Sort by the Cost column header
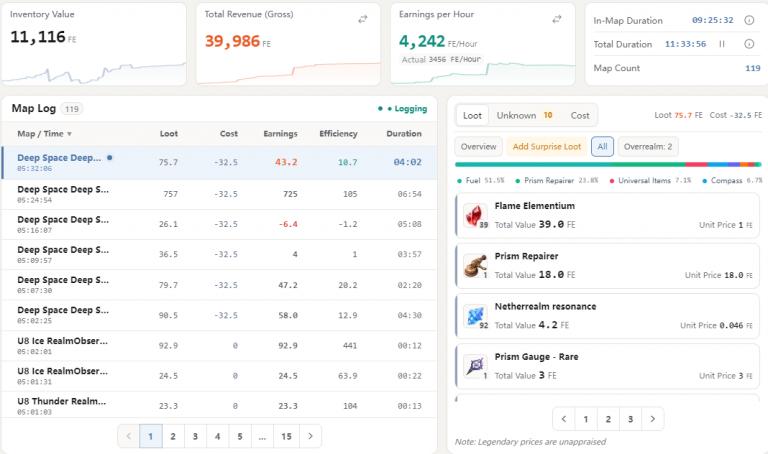Viewport: 768px width, 454px height. pos(229,134)
